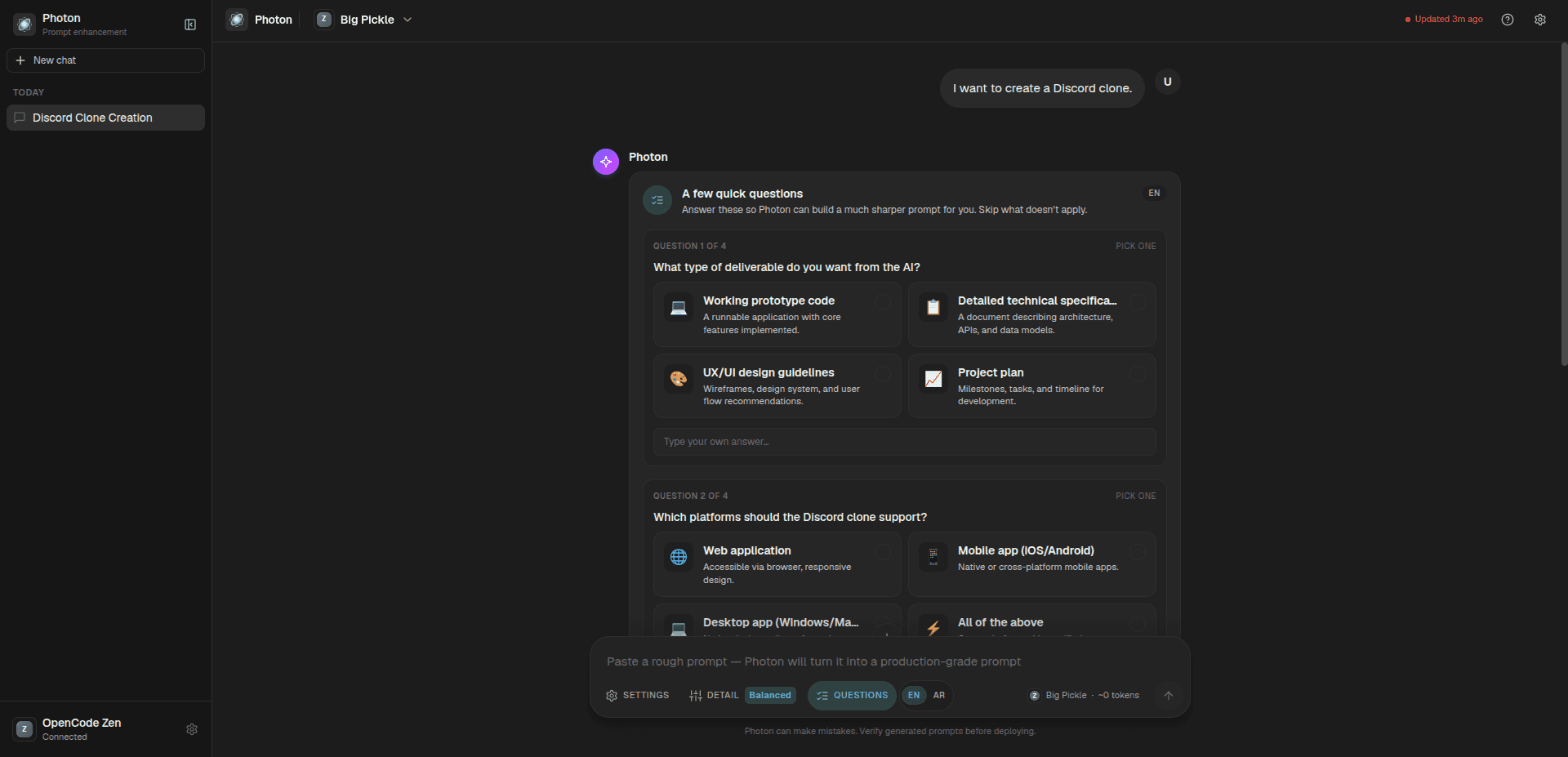Image resolution: width=1568 pixels, height=757 pixels.
Task: Click the 'I want to create a Discord clone.' message
Action: (x=1042, y=88)
